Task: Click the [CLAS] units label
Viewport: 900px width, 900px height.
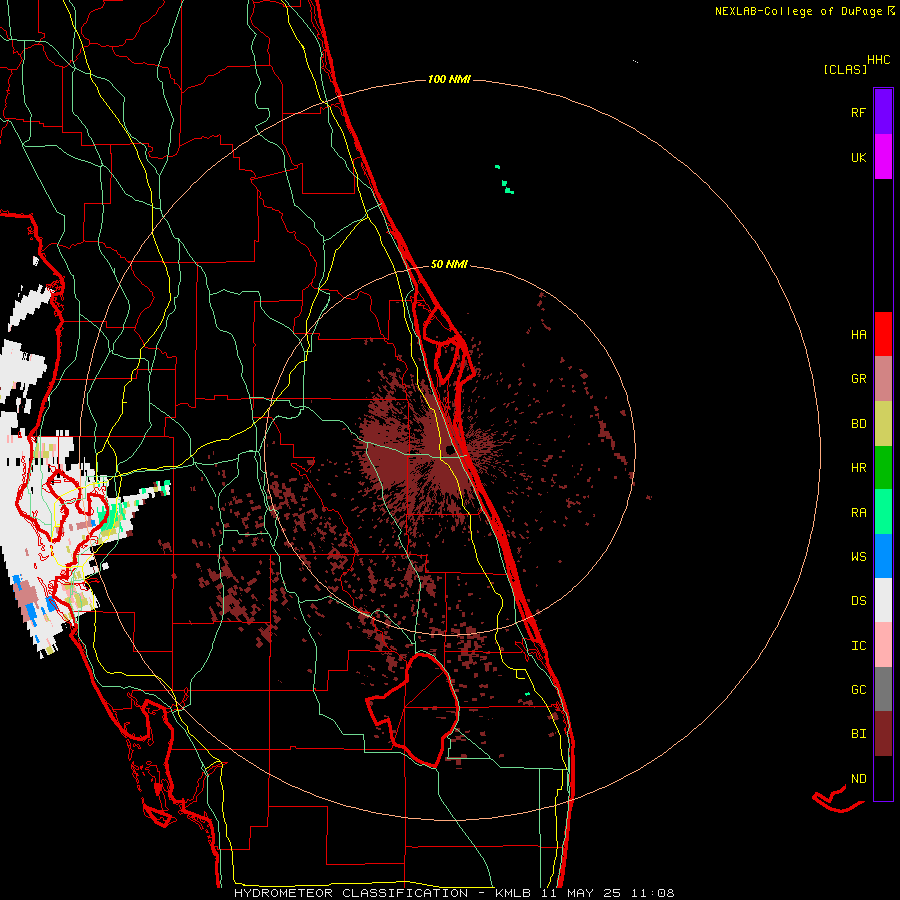Action: click(x=845, y=69)
